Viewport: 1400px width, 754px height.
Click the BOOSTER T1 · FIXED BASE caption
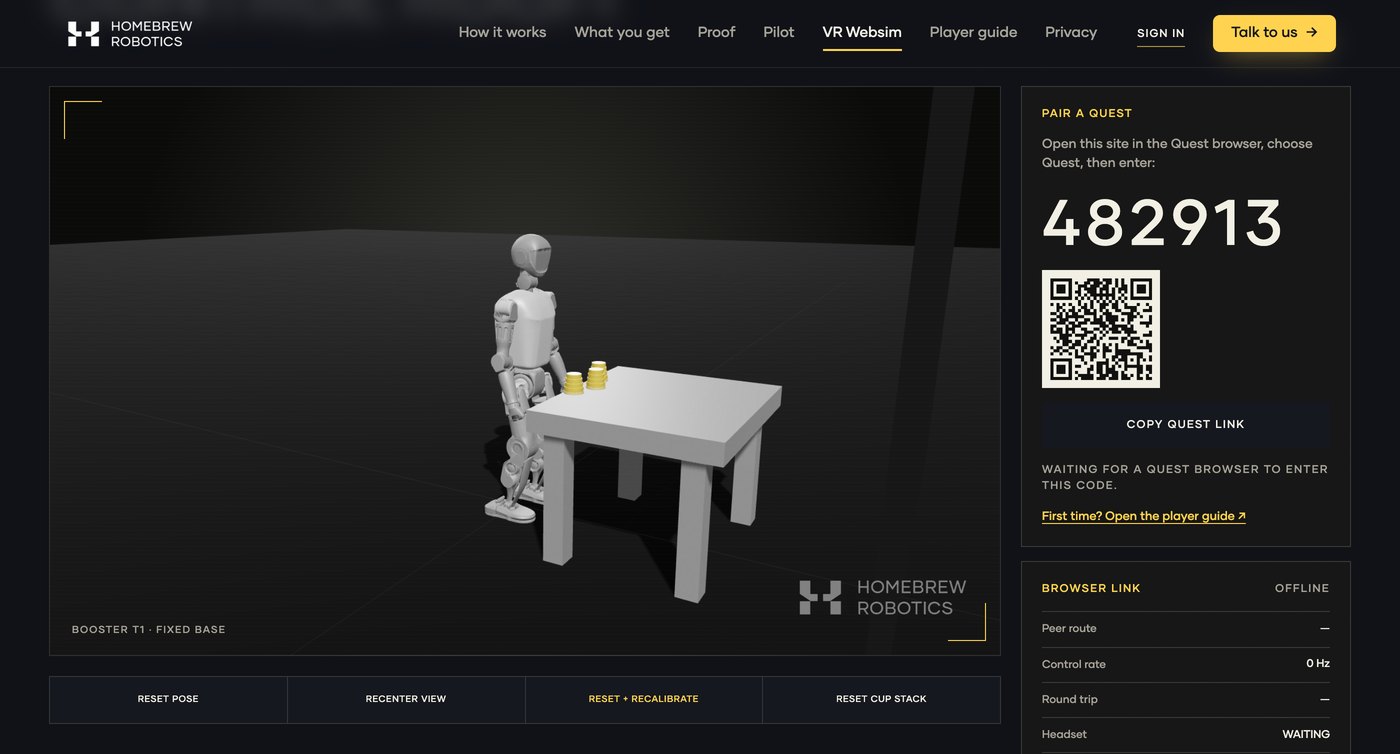(149, 630)
